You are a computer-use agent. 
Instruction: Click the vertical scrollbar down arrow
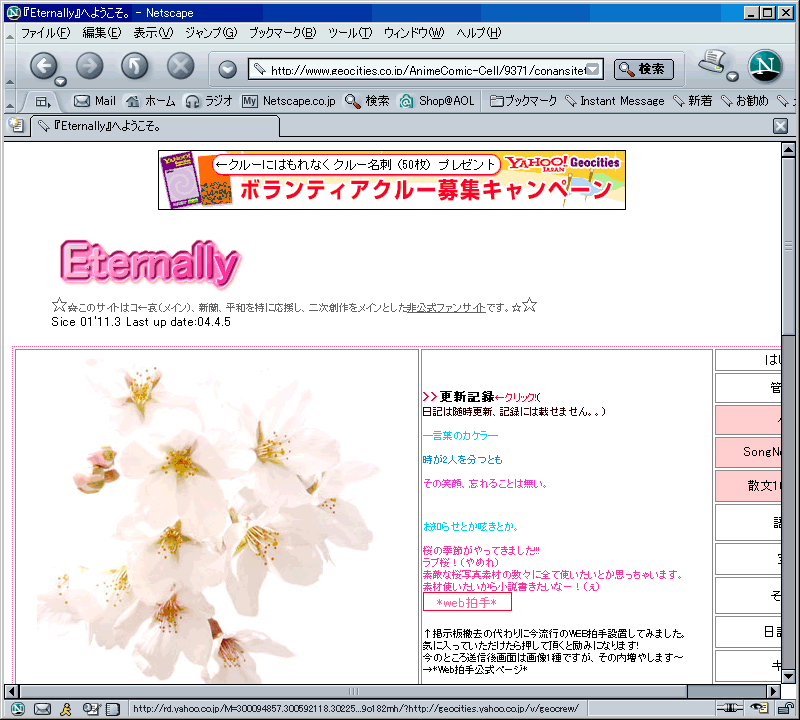(788, 677)
